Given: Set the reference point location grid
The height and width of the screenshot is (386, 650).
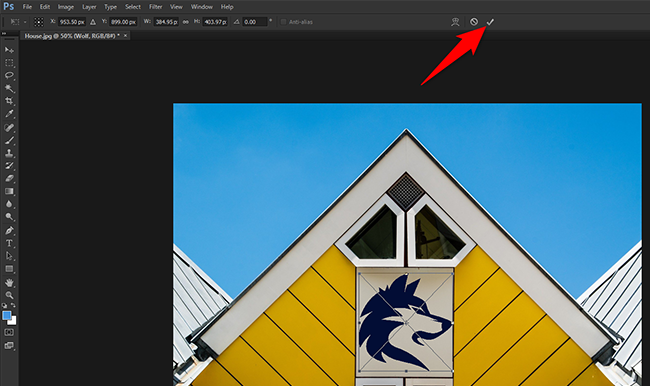Looking at the screenshot, I should click(x=39, y=22).
